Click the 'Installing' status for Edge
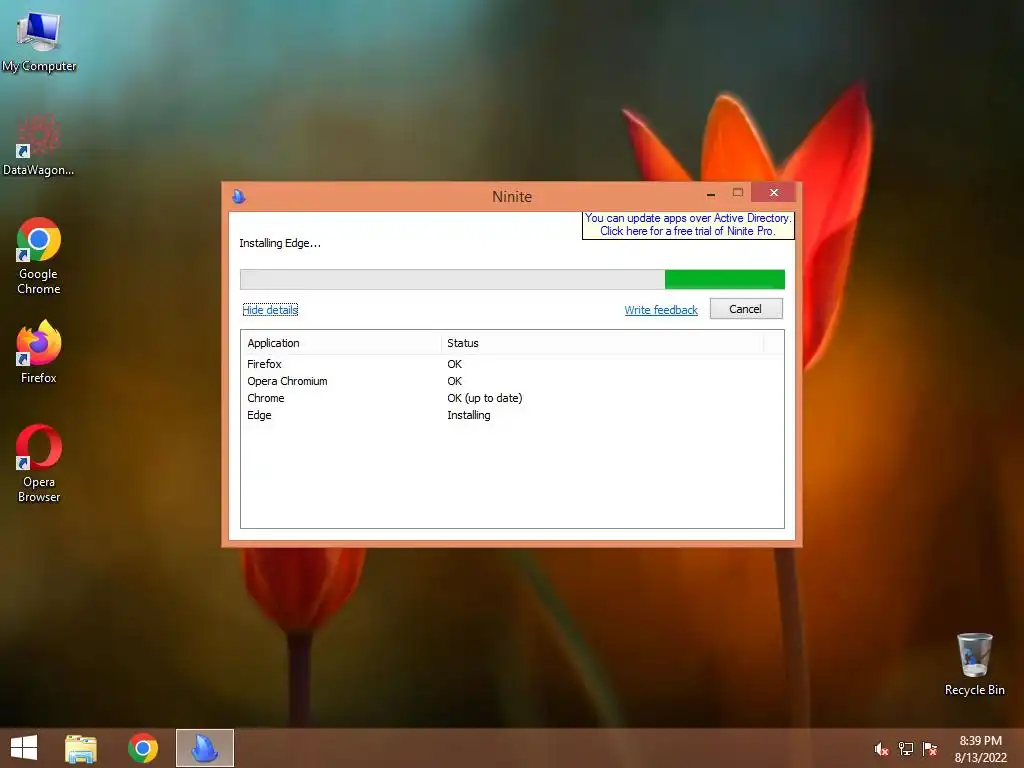The height and width of the screenshot is (768, 1024). 469,415
